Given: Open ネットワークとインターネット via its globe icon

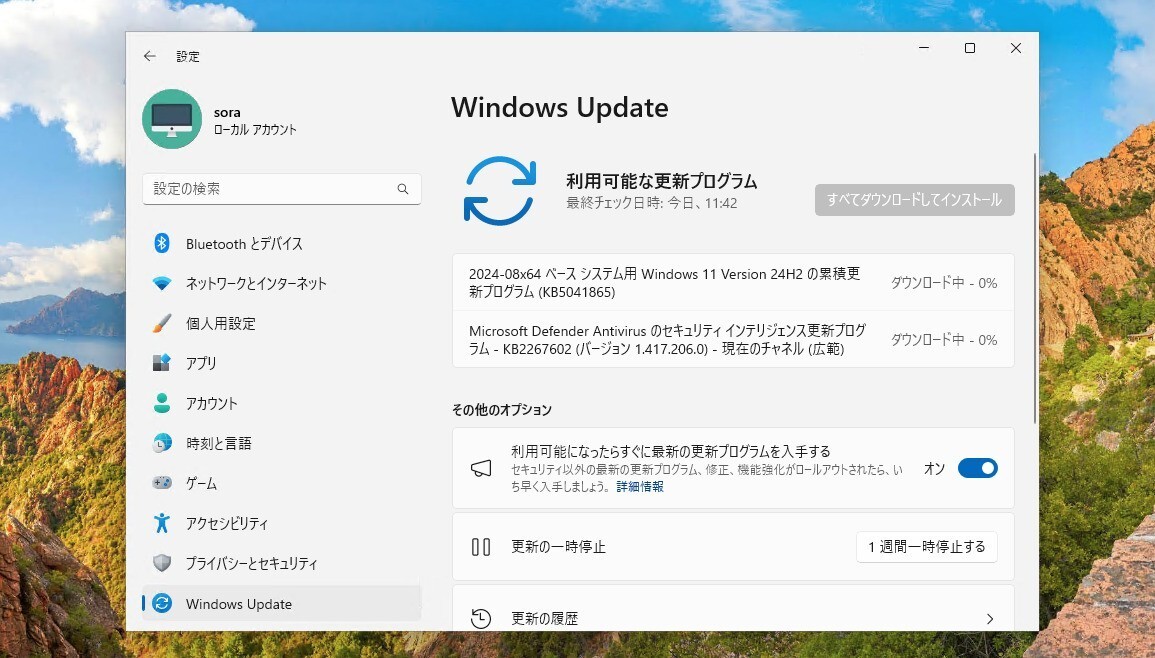Looking at the screenshot, I should 165,283.
